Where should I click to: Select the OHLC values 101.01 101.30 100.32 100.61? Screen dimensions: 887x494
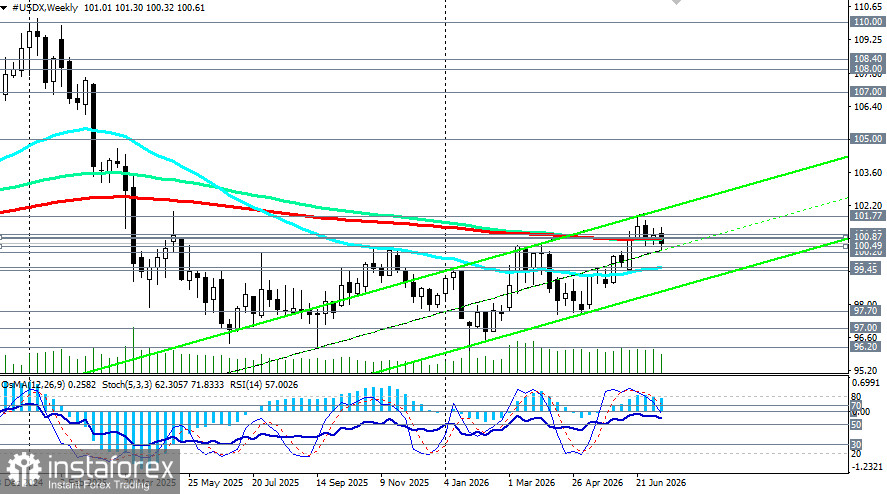pyautogui.click(x=144, y=8)
